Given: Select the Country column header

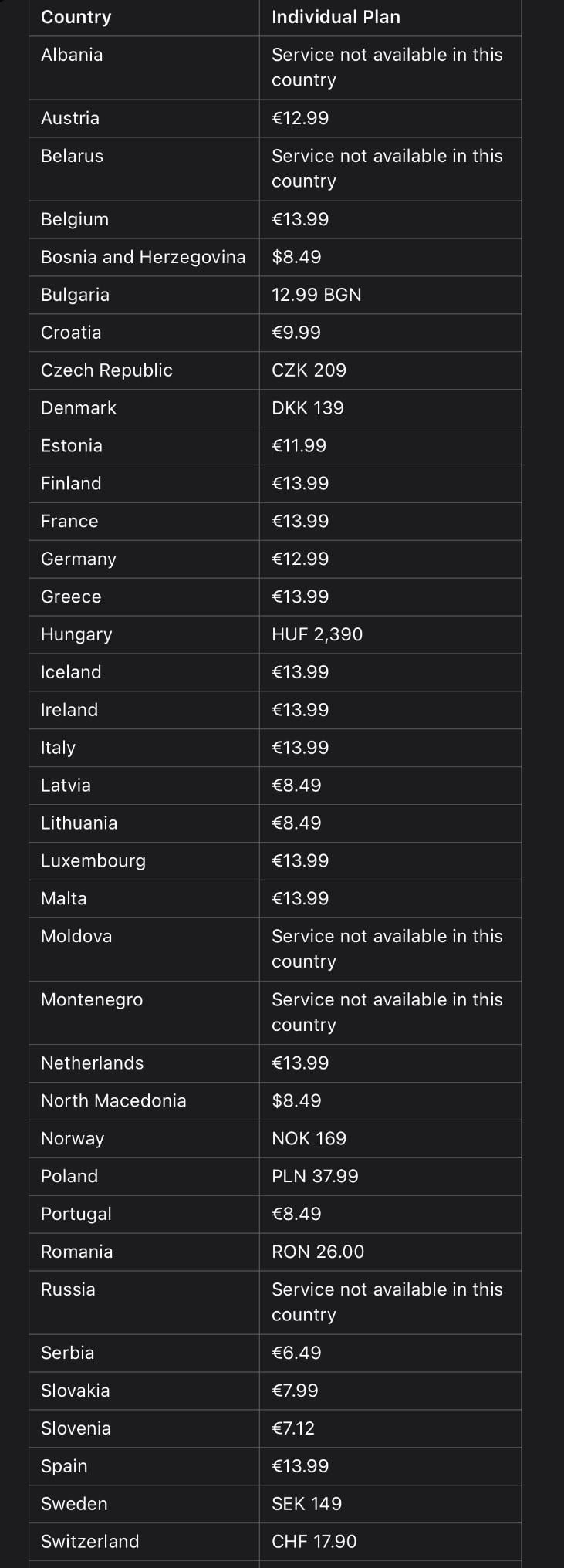Looking at the screenshot, I should [76, 17].
